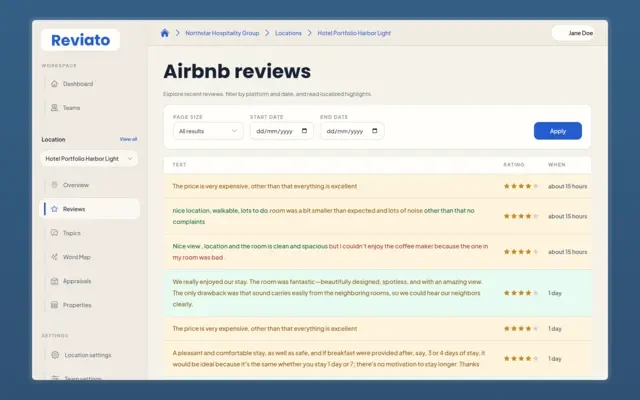Open the Dashboard house icon

pos(54,84)
